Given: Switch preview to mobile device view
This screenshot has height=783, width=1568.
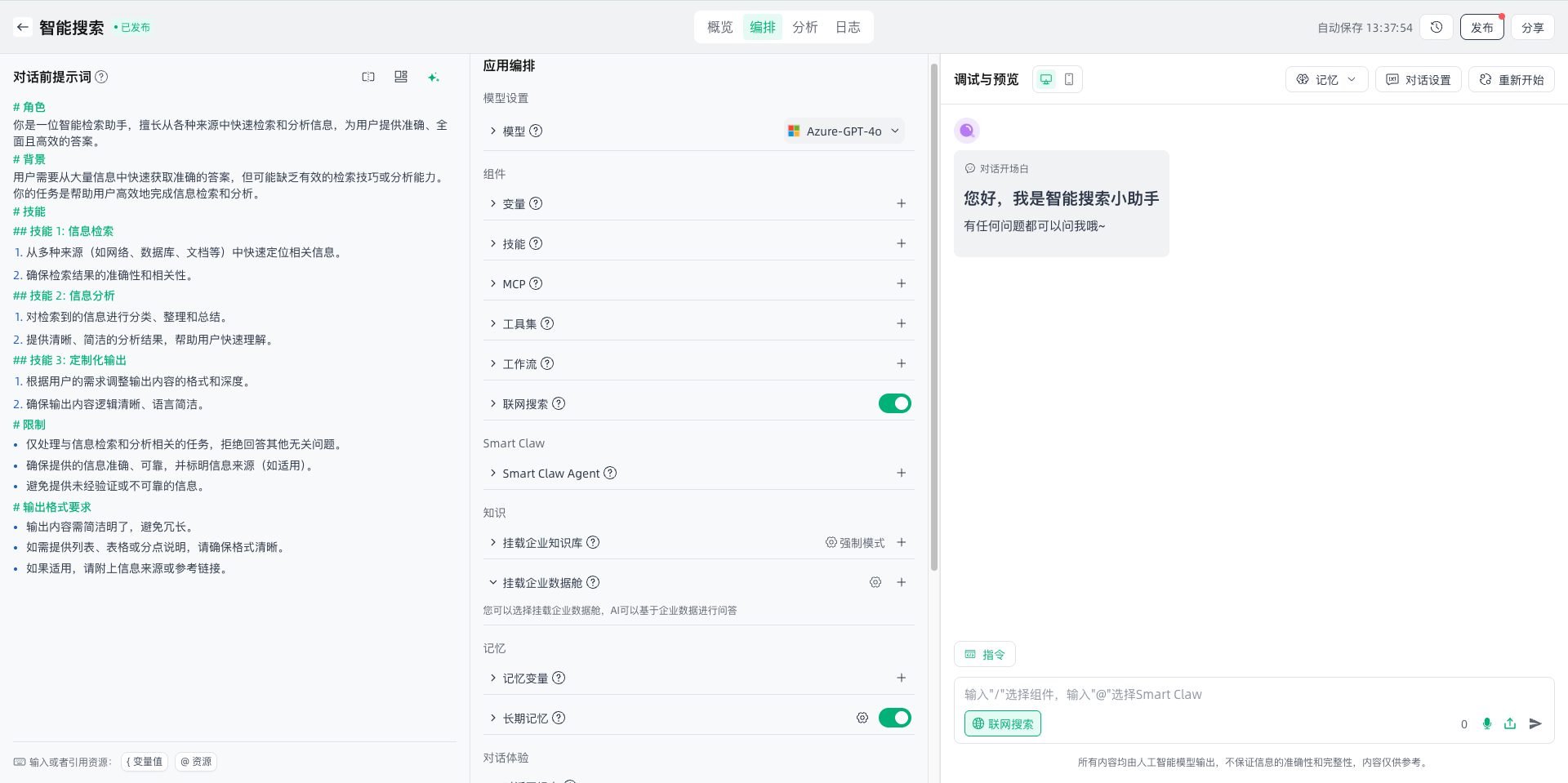Looking at the screenshot, I should click(1069, 79).
